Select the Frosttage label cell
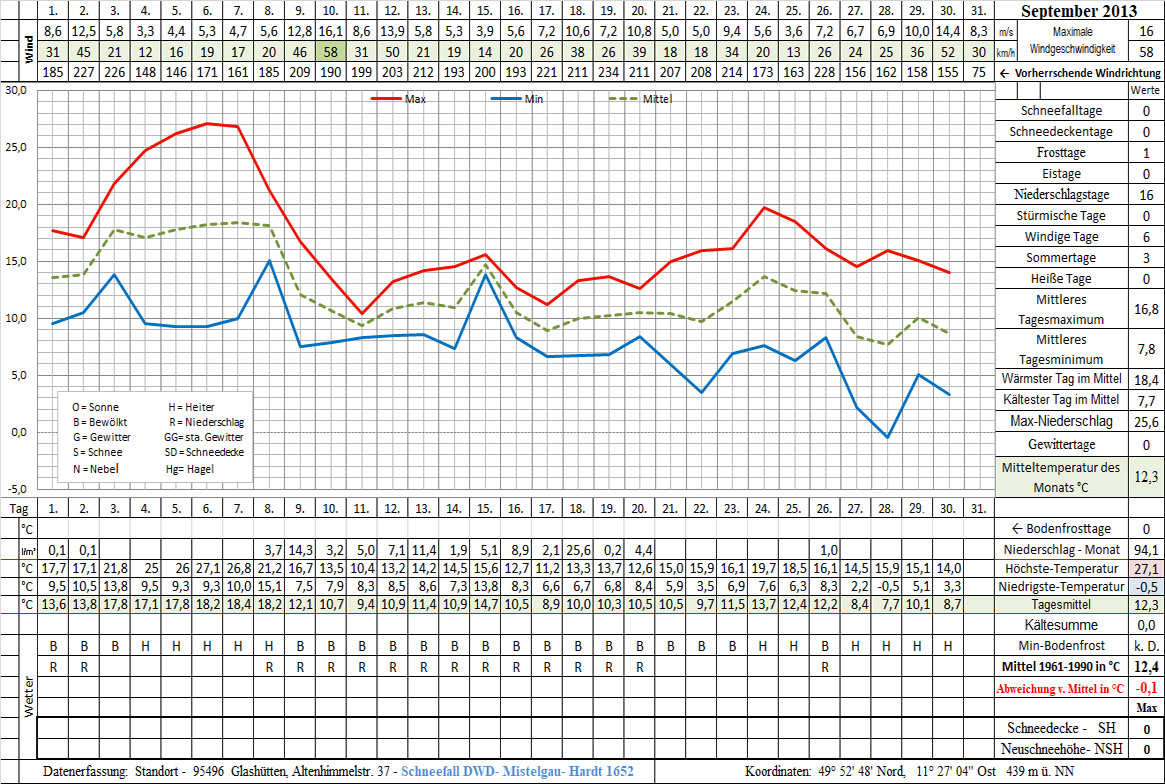This screenshot has width=1165, height=784. tap(1061, 153)
